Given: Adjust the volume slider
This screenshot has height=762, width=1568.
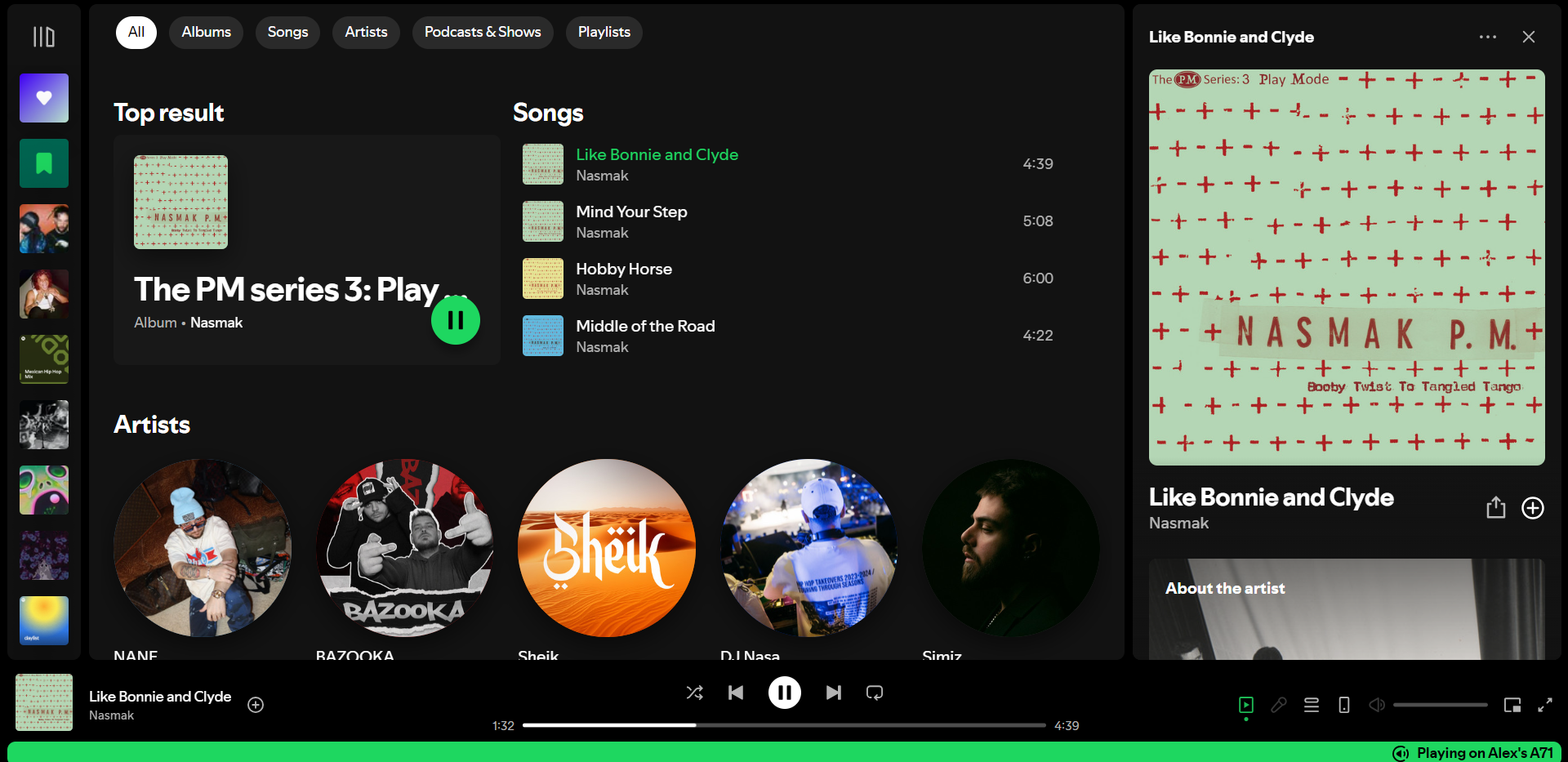Looking at the screenshot, I should tap(1440, 705).
